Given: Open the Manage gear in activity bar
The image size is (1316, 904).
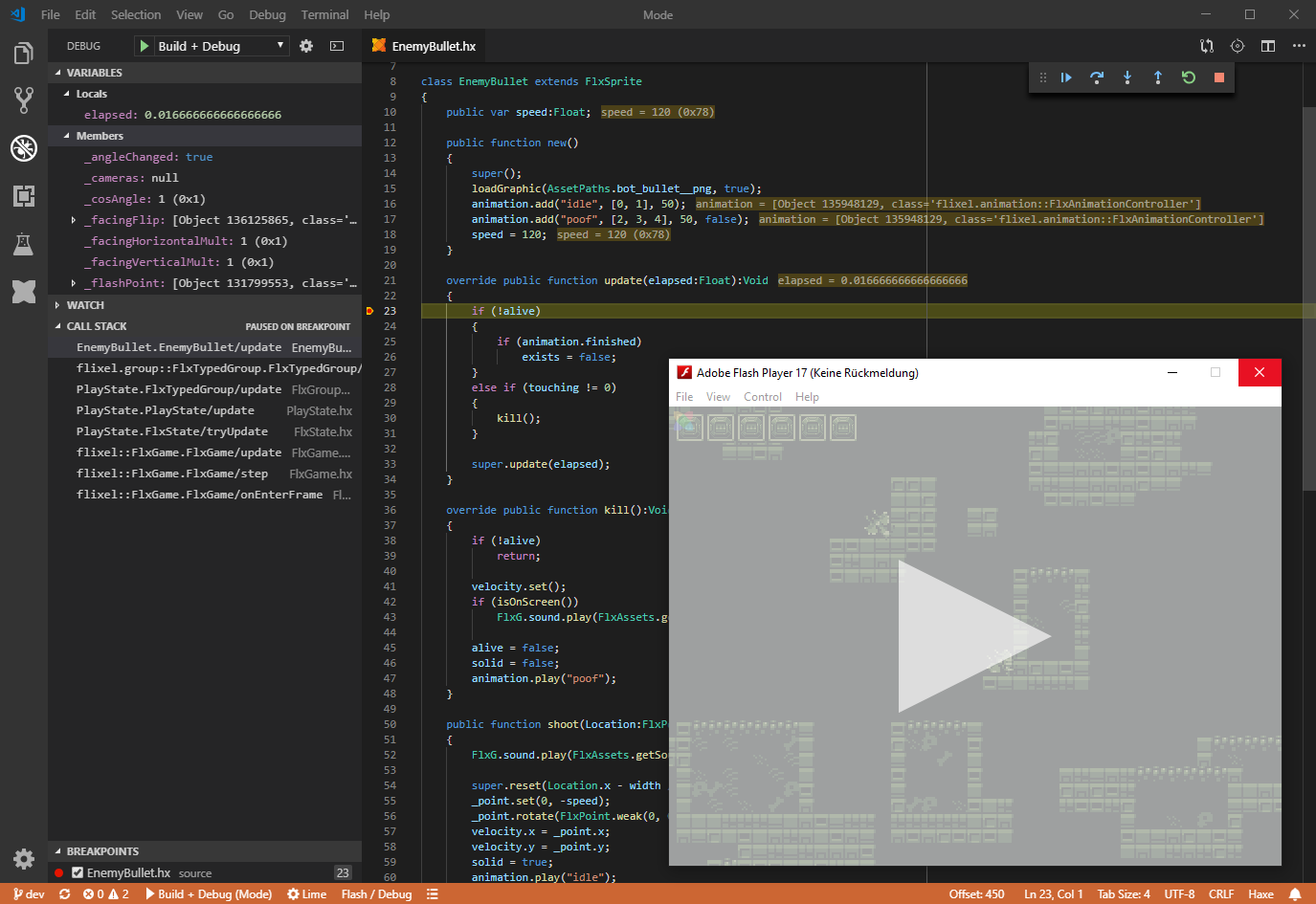Looking at the screenshot, I should coord(24,858).
